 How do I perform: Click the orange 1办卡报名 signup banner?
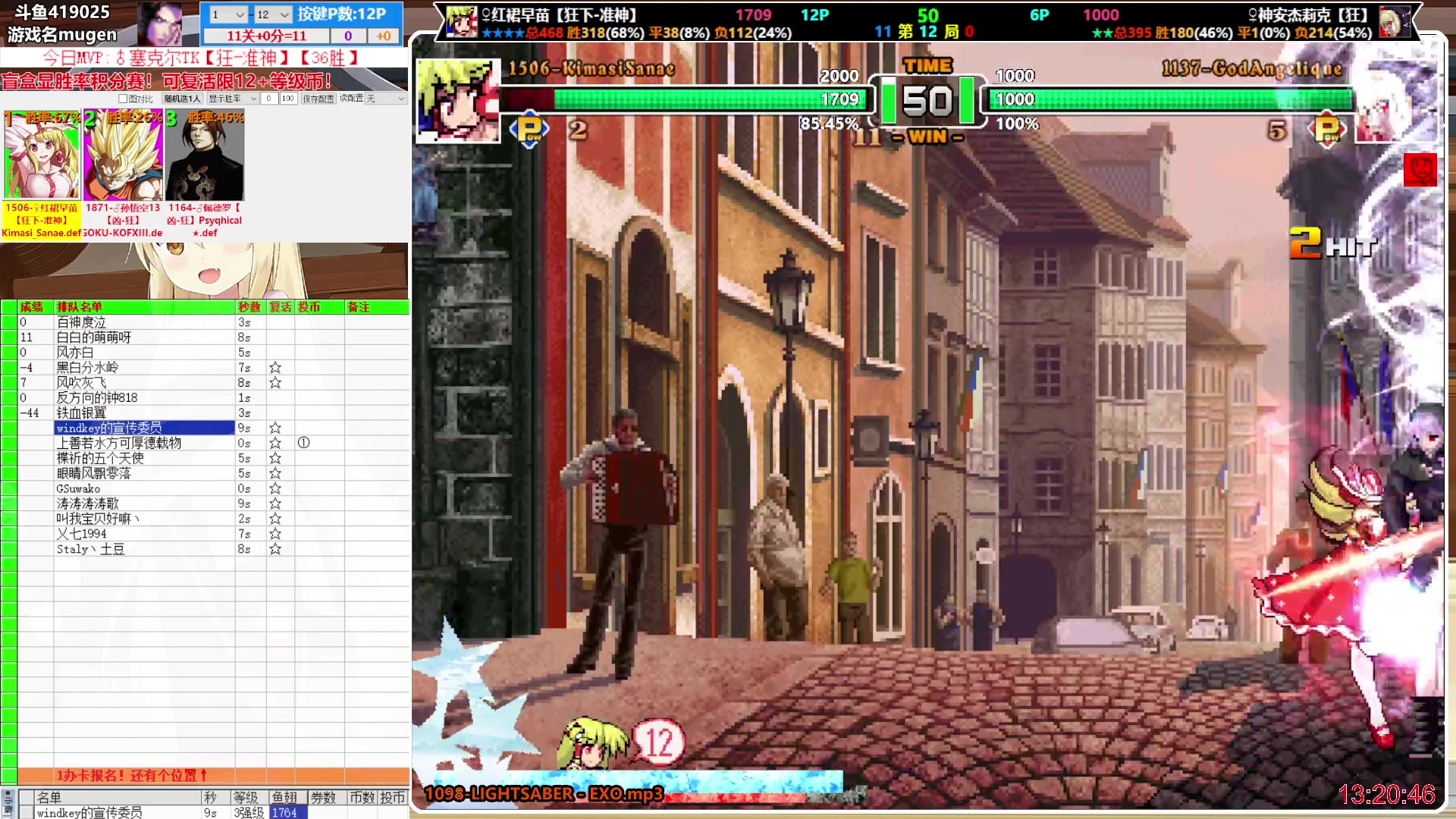coord(213,775)
